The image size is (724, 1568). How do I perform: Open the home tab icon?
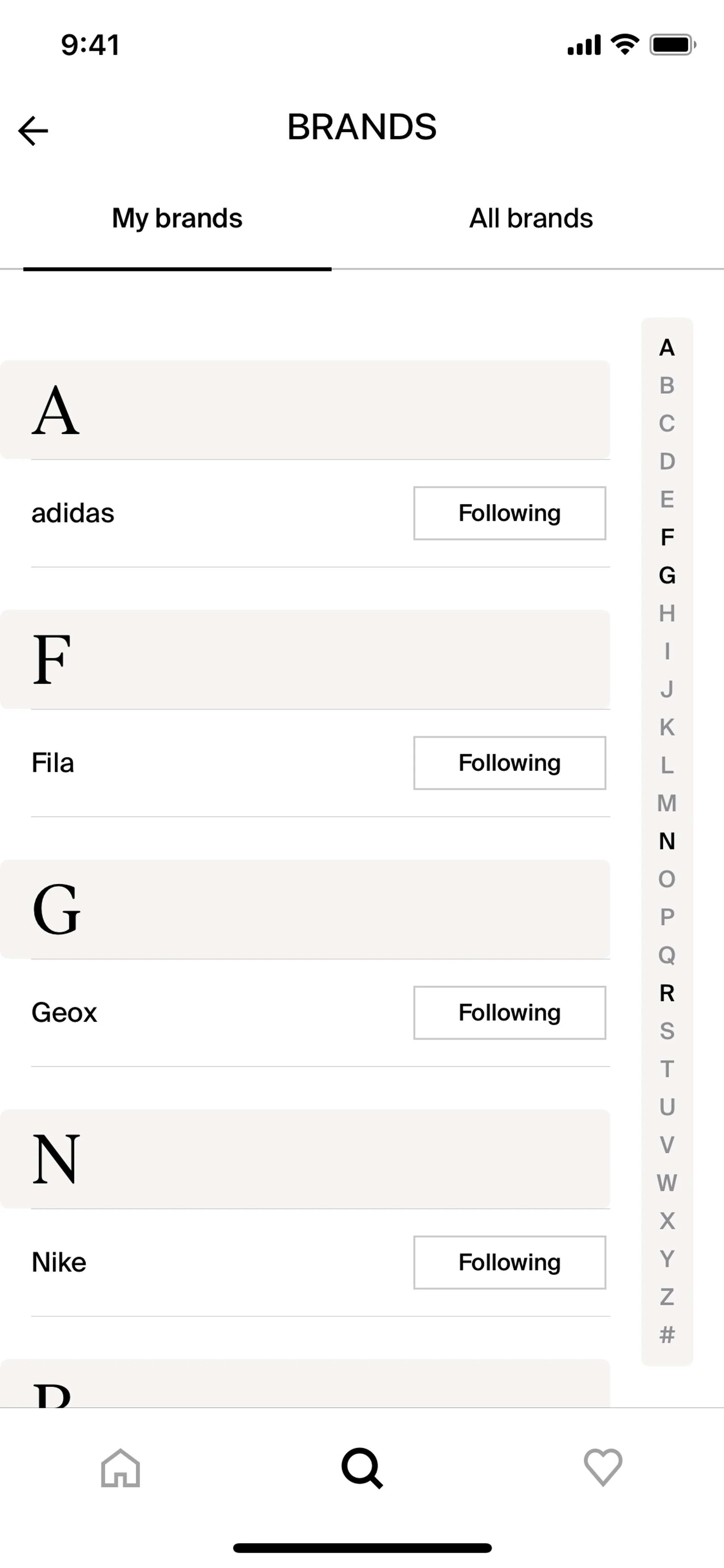tap(120, 1468)
